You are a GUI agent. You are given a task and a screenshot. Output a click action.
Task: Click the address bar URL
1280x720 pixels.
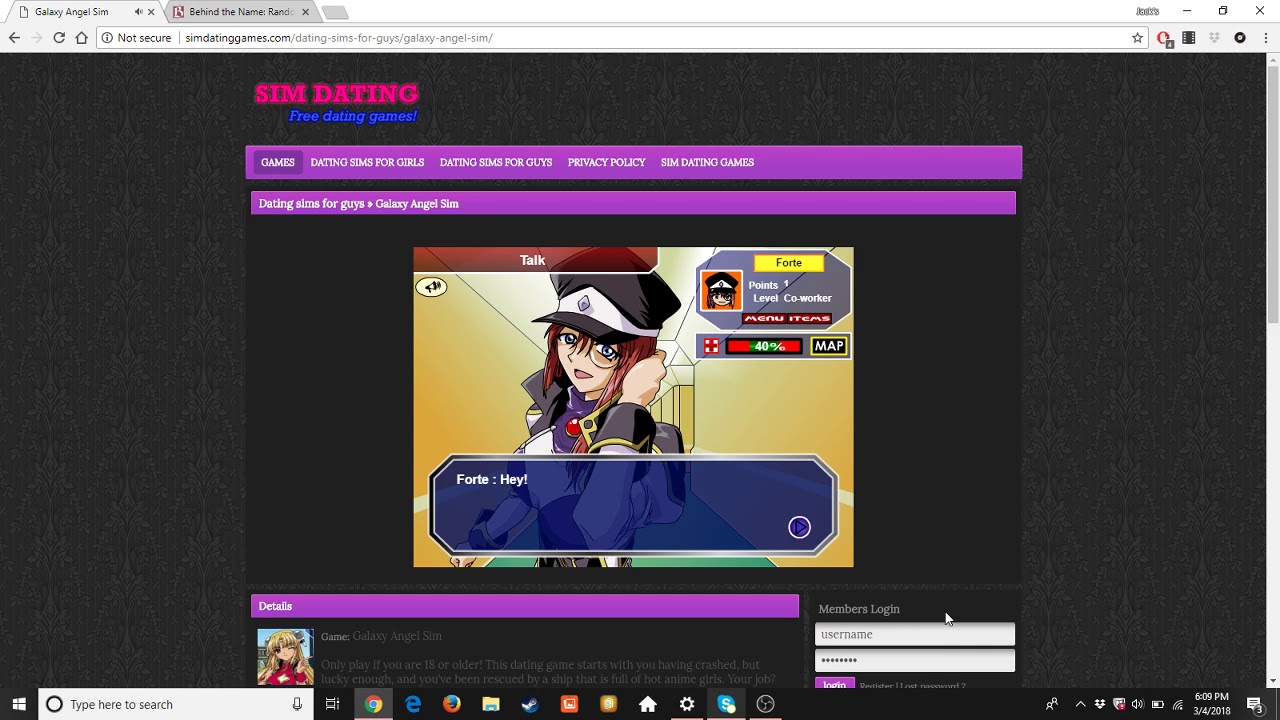[x=339, y=38]
